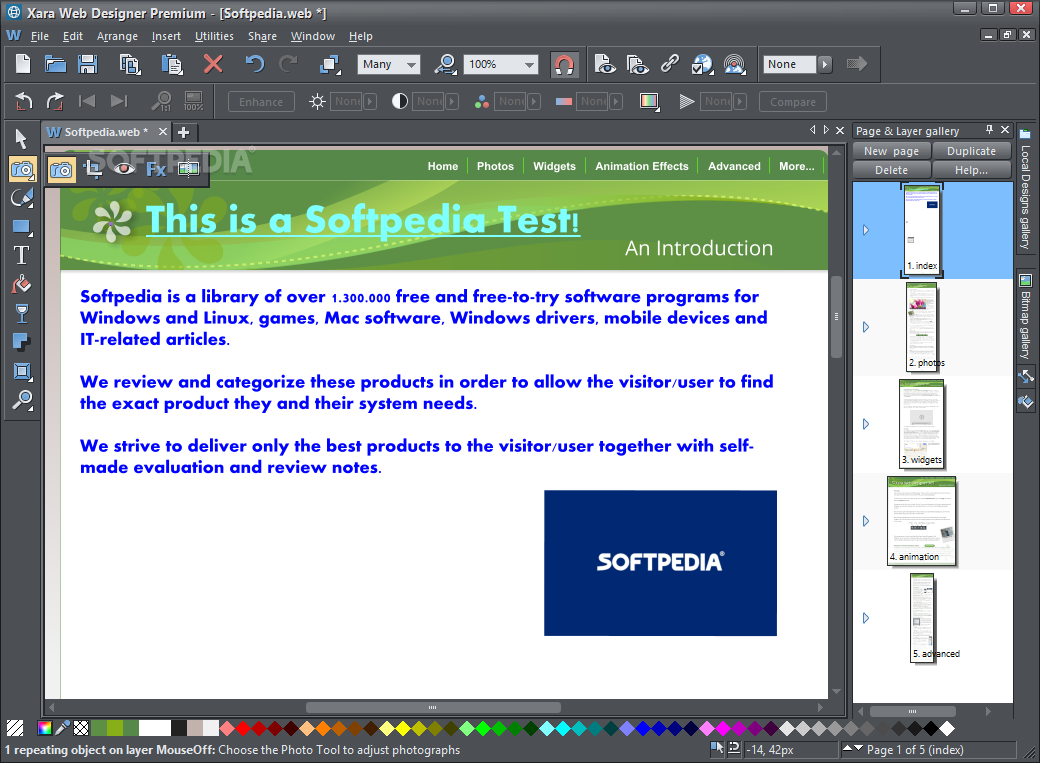Open the Utilities menu
Viewport: 1040px width, 763px height.
click(214, 36)
